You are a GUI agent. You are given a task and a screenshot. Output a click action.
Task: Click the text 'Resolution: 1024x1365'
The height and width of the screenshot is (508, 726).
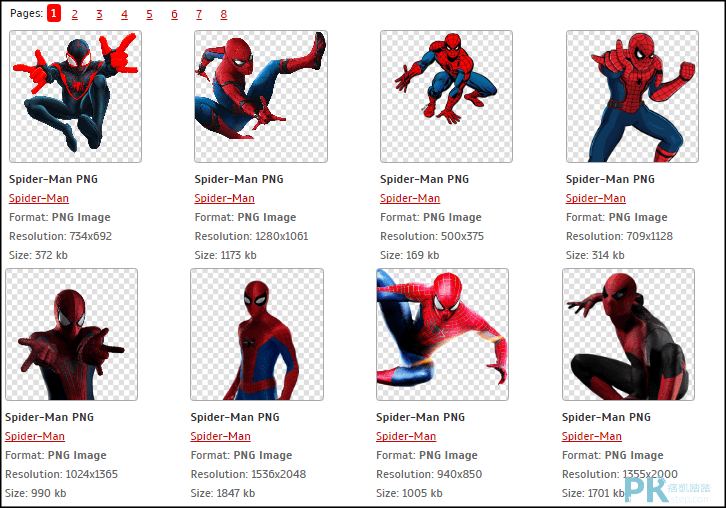[x=62, y=474]
